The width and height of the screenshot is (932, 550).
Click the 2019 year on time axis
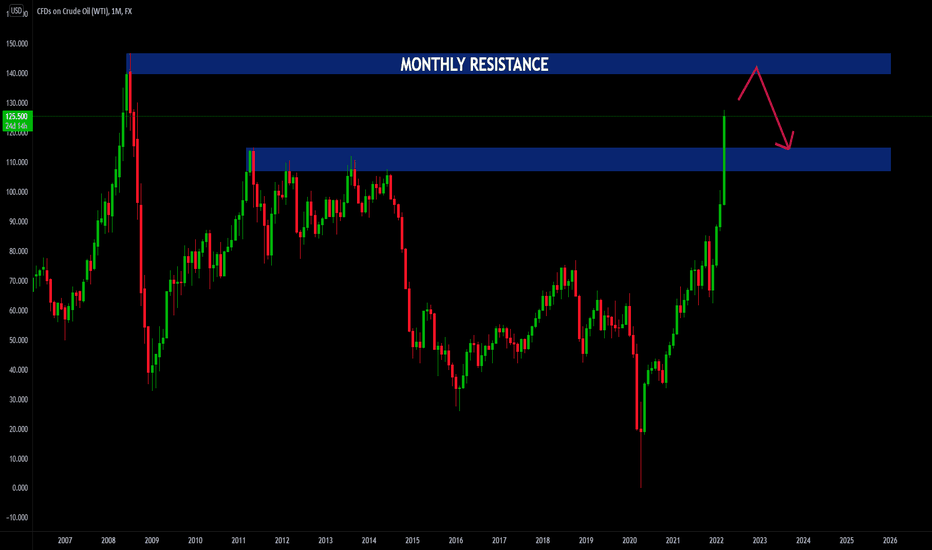pos(586,540)
